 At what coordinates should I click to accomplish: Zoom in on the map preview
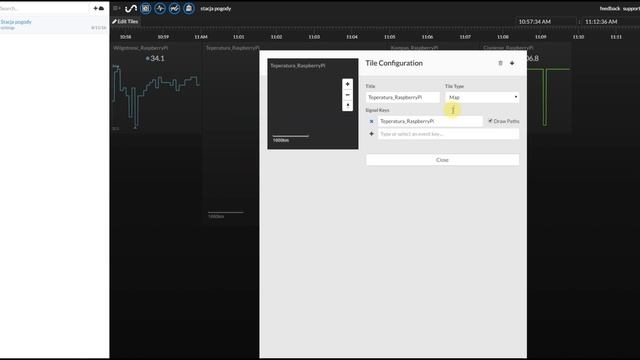(347, 84)
